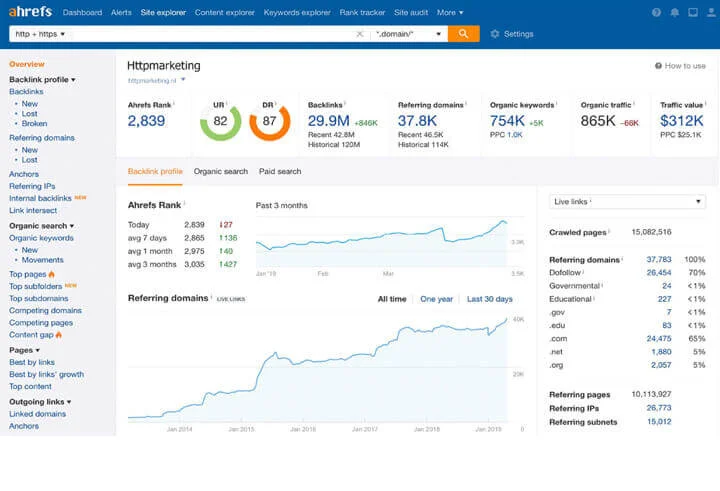
Task: Open Movements under Organic keywords
Action: pos(43,260)
